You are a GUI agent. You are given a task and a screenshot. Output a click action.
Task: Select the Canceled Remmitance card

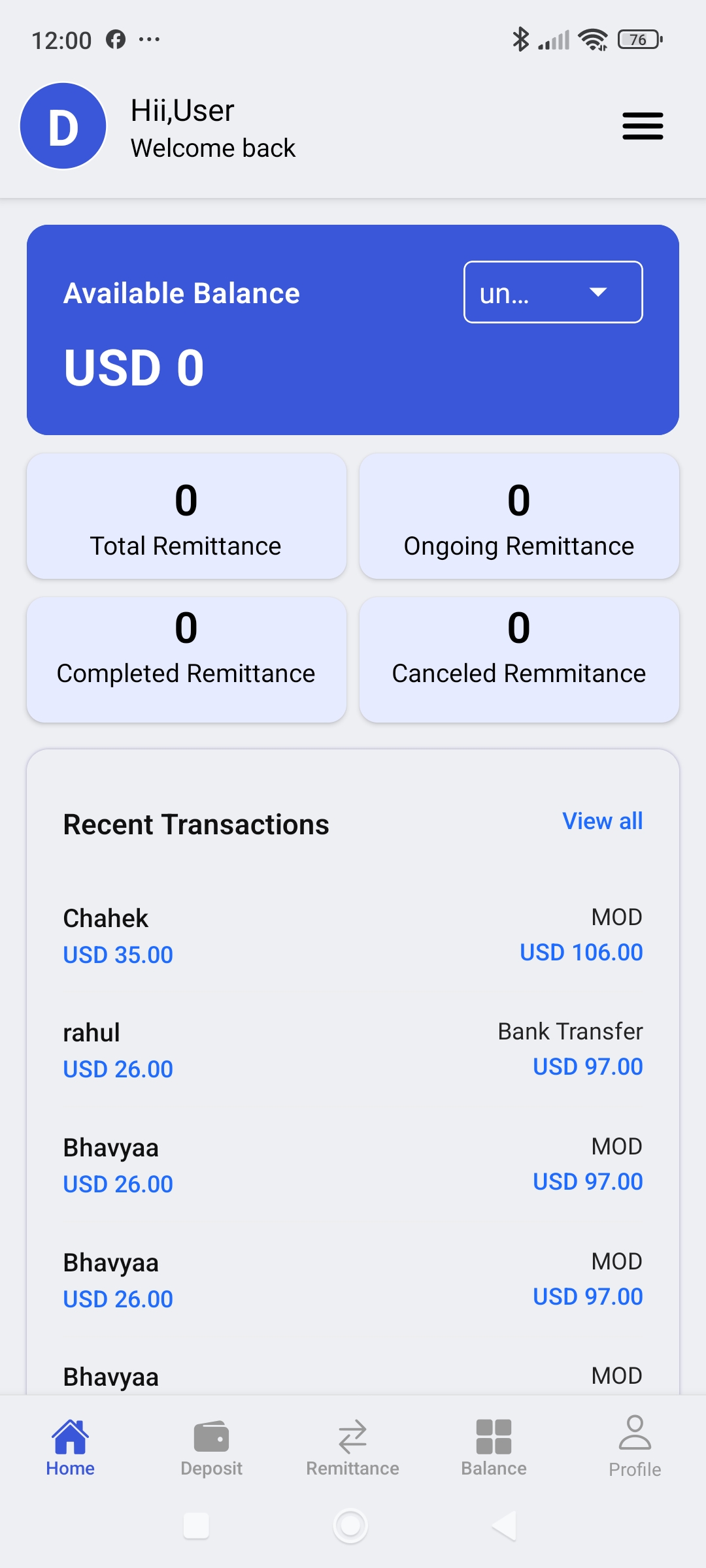coord(519,660)
